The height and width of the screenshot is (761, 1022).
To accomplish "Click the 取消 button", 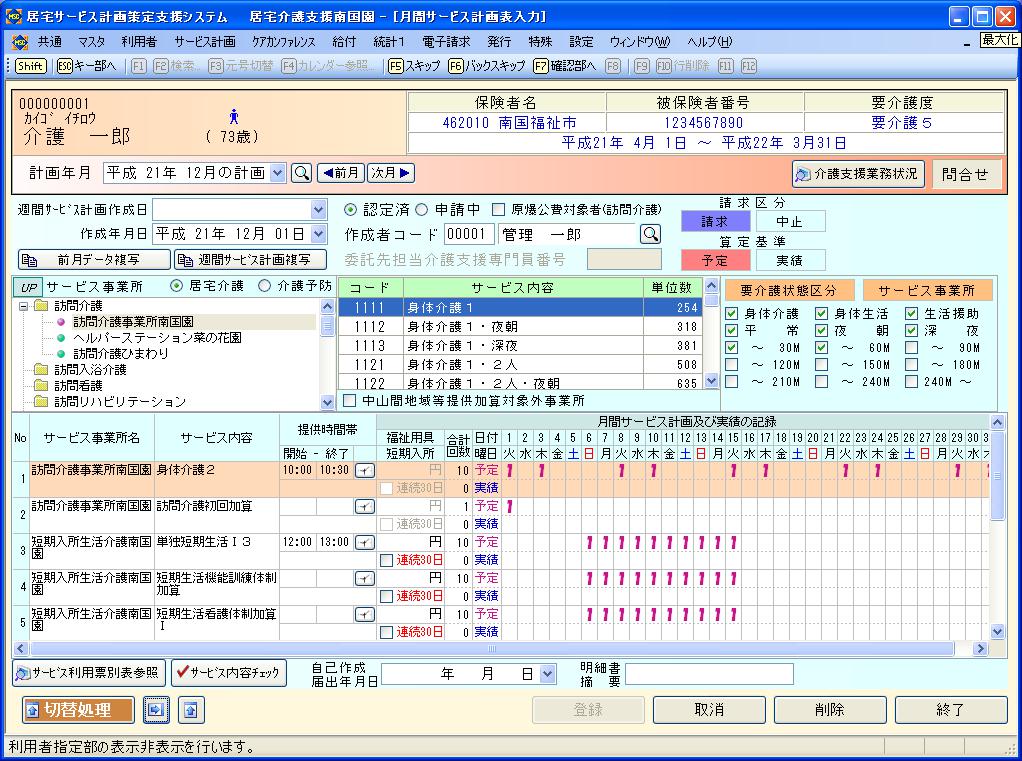I will click(709, 710).
